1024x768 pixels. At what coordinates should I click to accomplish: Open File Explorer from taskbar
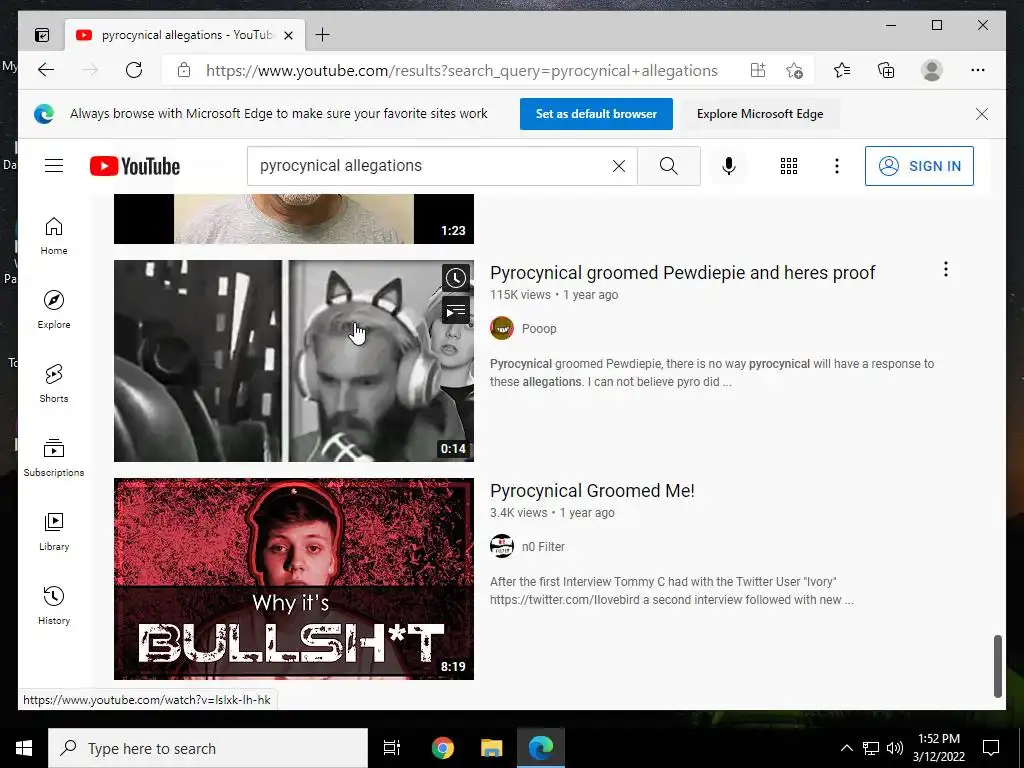pos(492,748)
